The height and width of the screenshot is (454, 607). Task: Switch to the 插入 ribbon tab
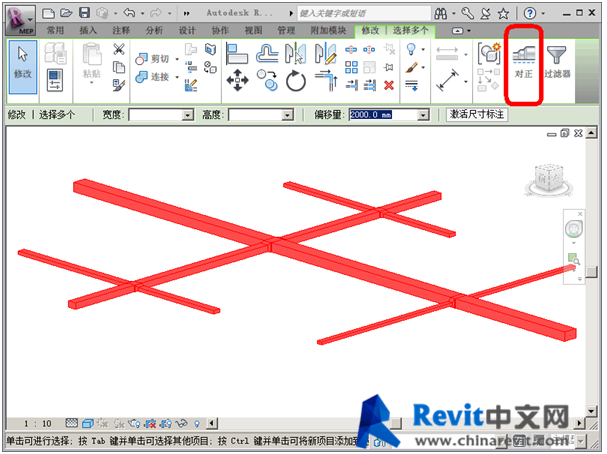coord(88,30)
